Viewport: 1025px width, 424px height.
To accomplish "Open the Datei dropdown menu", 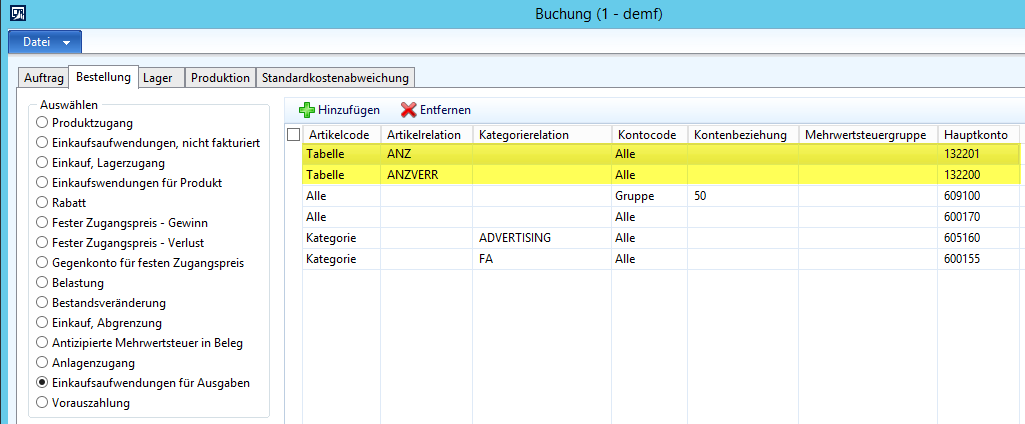I will pos(45,42).
